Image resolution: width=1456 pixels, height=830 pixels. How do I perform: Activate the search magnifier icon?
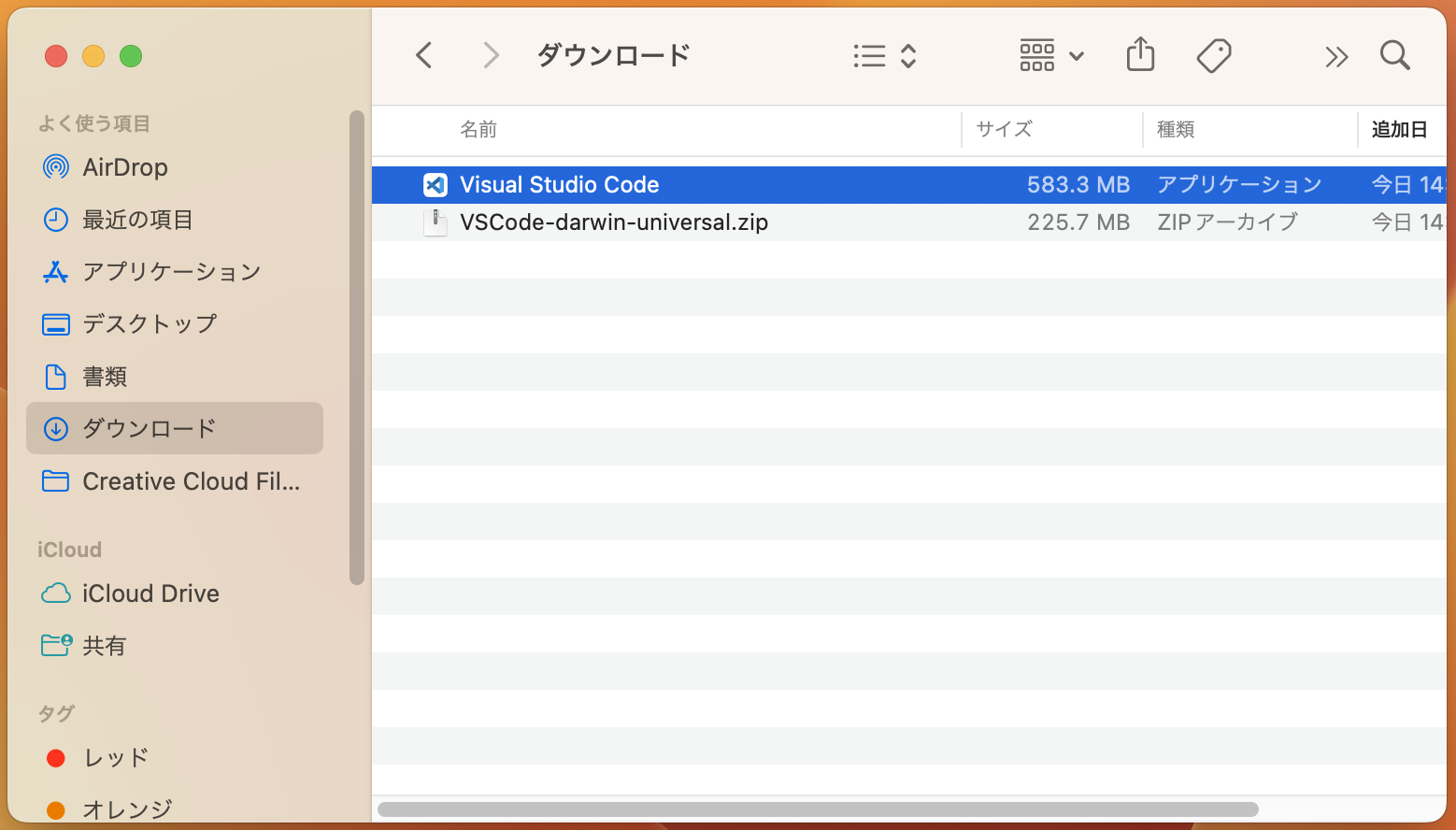(x=1394, y=55)
